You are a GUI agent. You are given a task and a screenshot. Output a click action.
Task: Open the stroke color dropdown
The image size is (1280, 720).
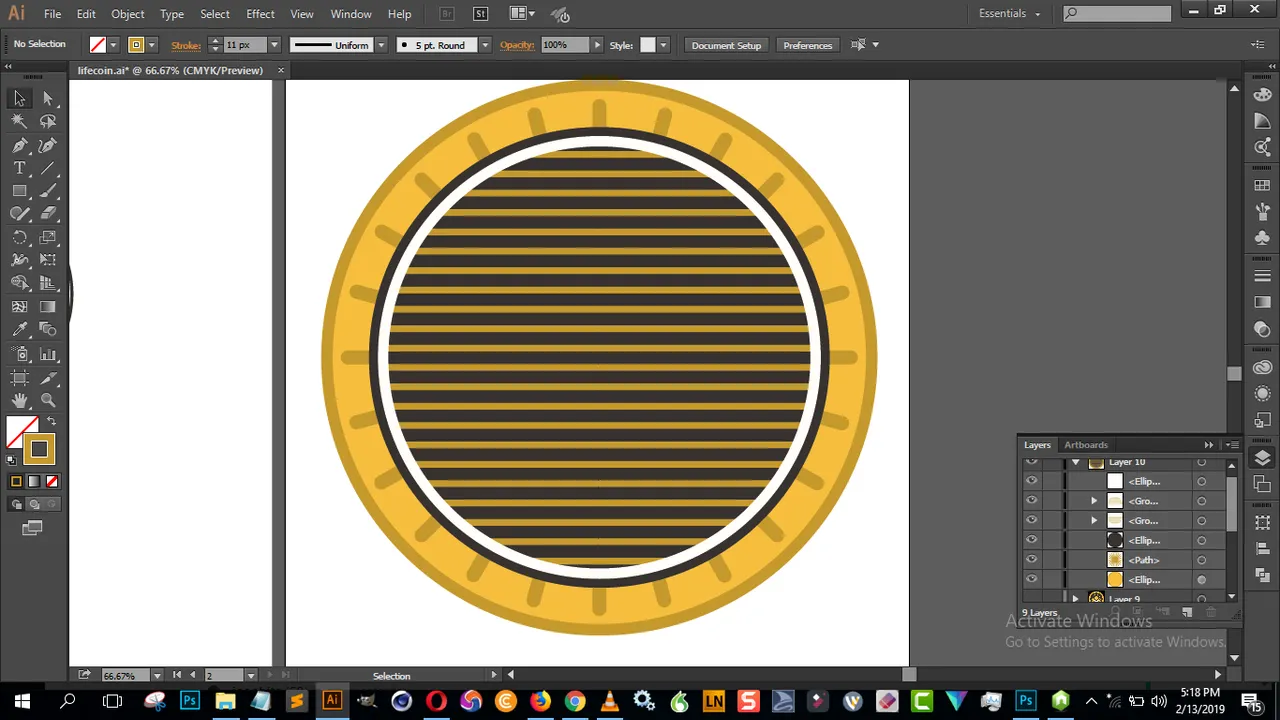coord(152,45)
